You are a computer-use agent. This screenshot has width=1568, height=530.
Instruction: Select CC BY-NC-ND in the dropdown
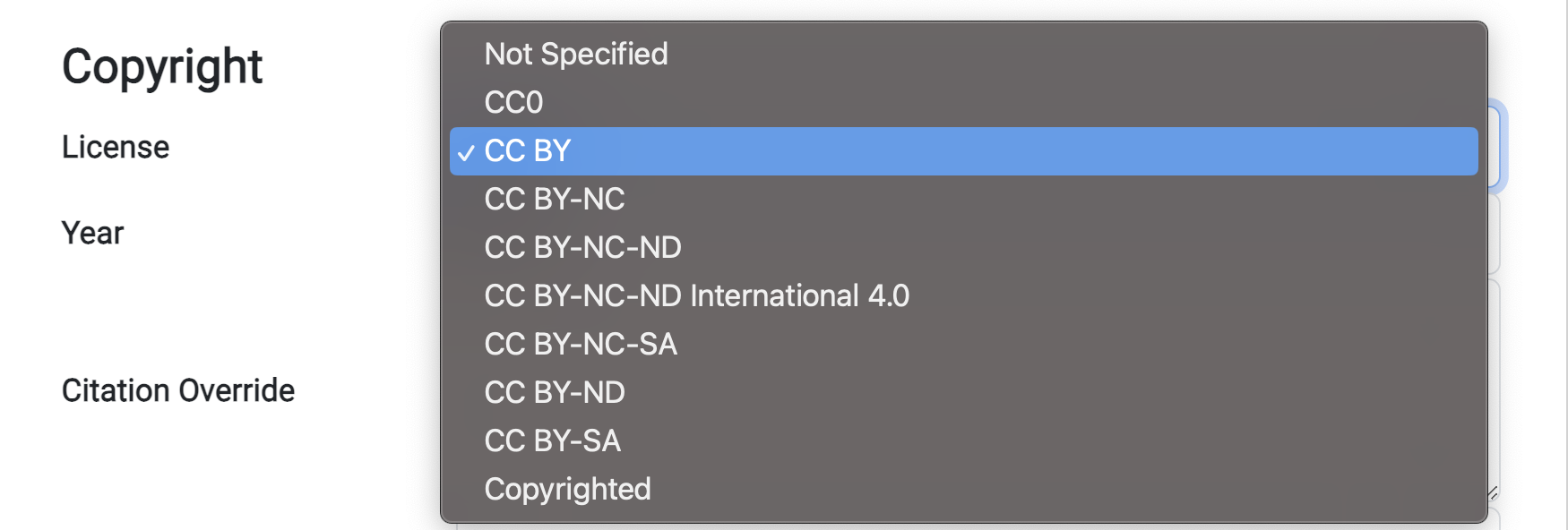(x=582, y=248)
